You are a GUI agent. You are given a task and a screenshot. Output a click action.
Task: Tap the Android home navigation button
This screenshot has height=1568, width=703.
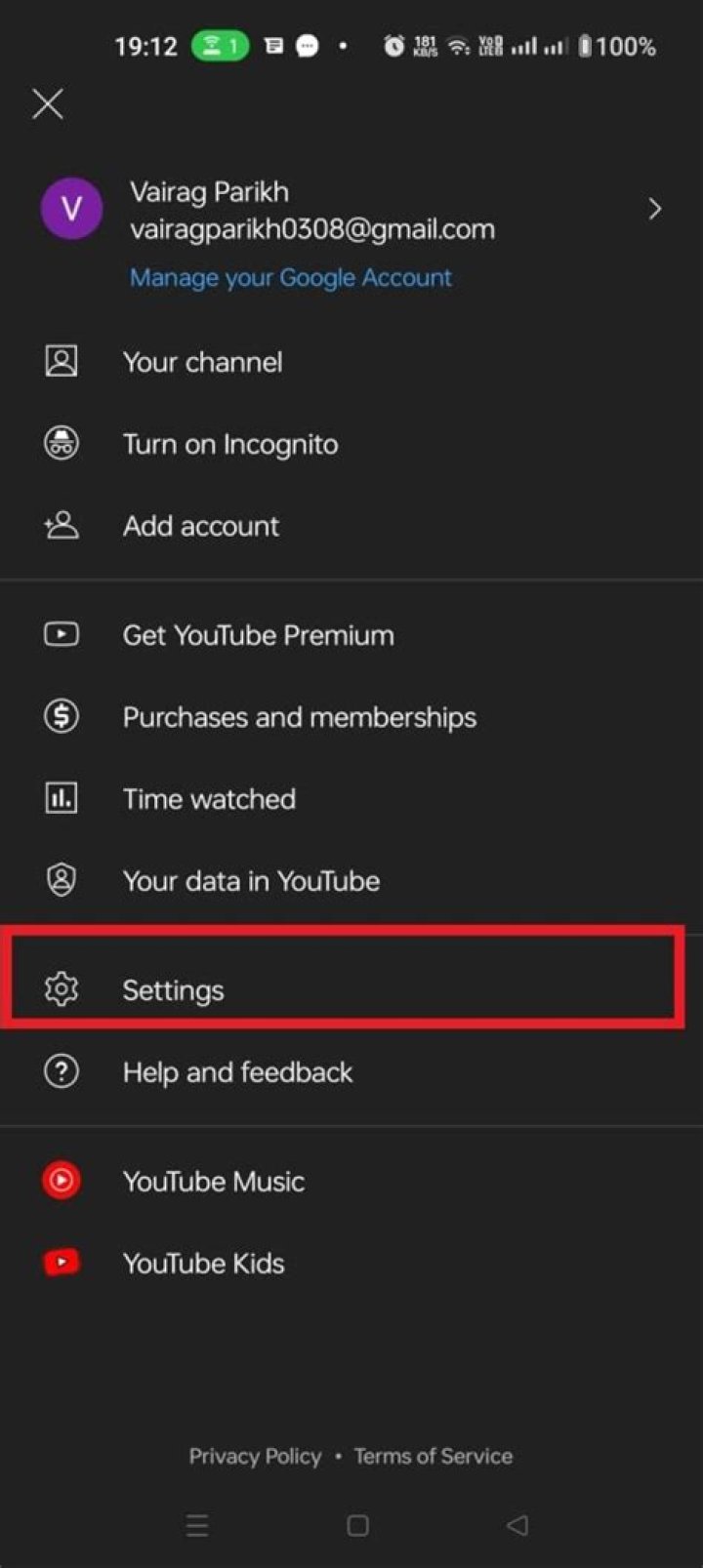[x=357, y=1524]
